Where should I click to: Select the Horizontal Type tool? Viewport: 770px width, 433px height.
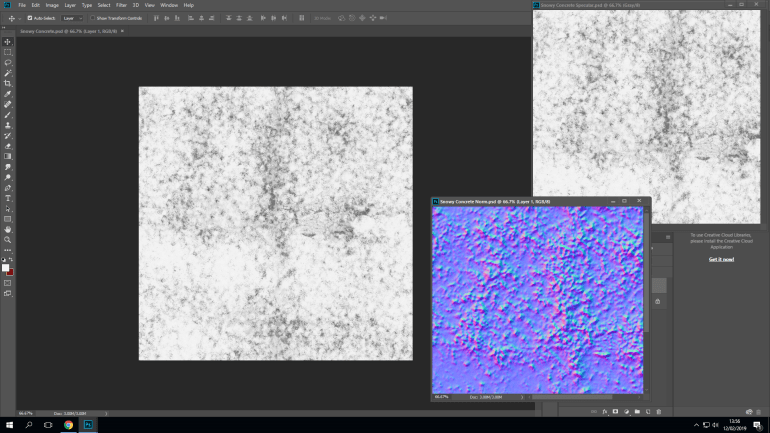click(7, 198)
